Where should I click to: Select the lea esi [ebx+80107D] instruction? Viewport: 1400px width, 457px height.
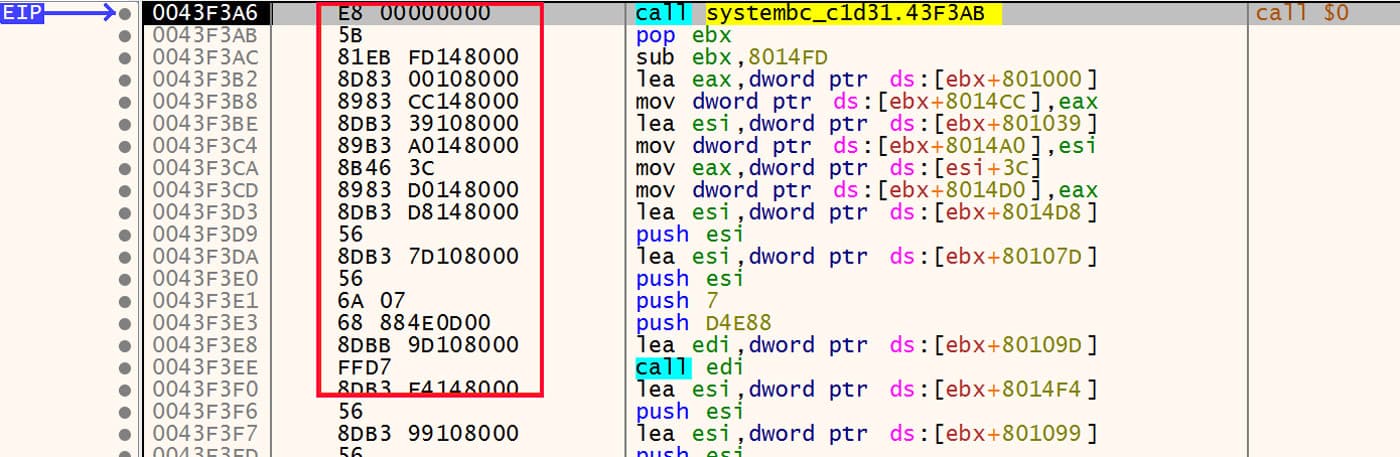(x=867, y=256)
